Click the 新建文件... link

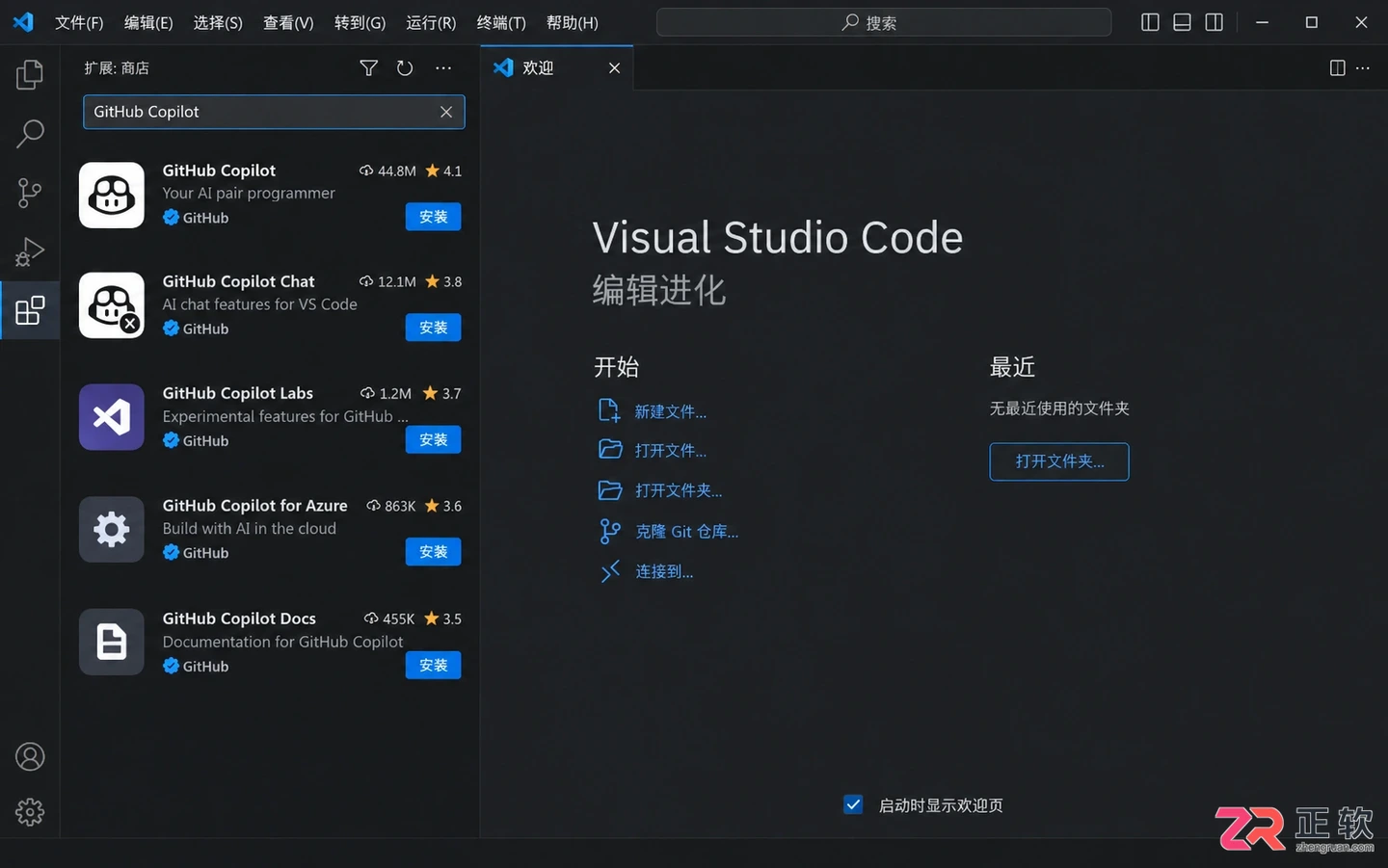tap(670, 411)
